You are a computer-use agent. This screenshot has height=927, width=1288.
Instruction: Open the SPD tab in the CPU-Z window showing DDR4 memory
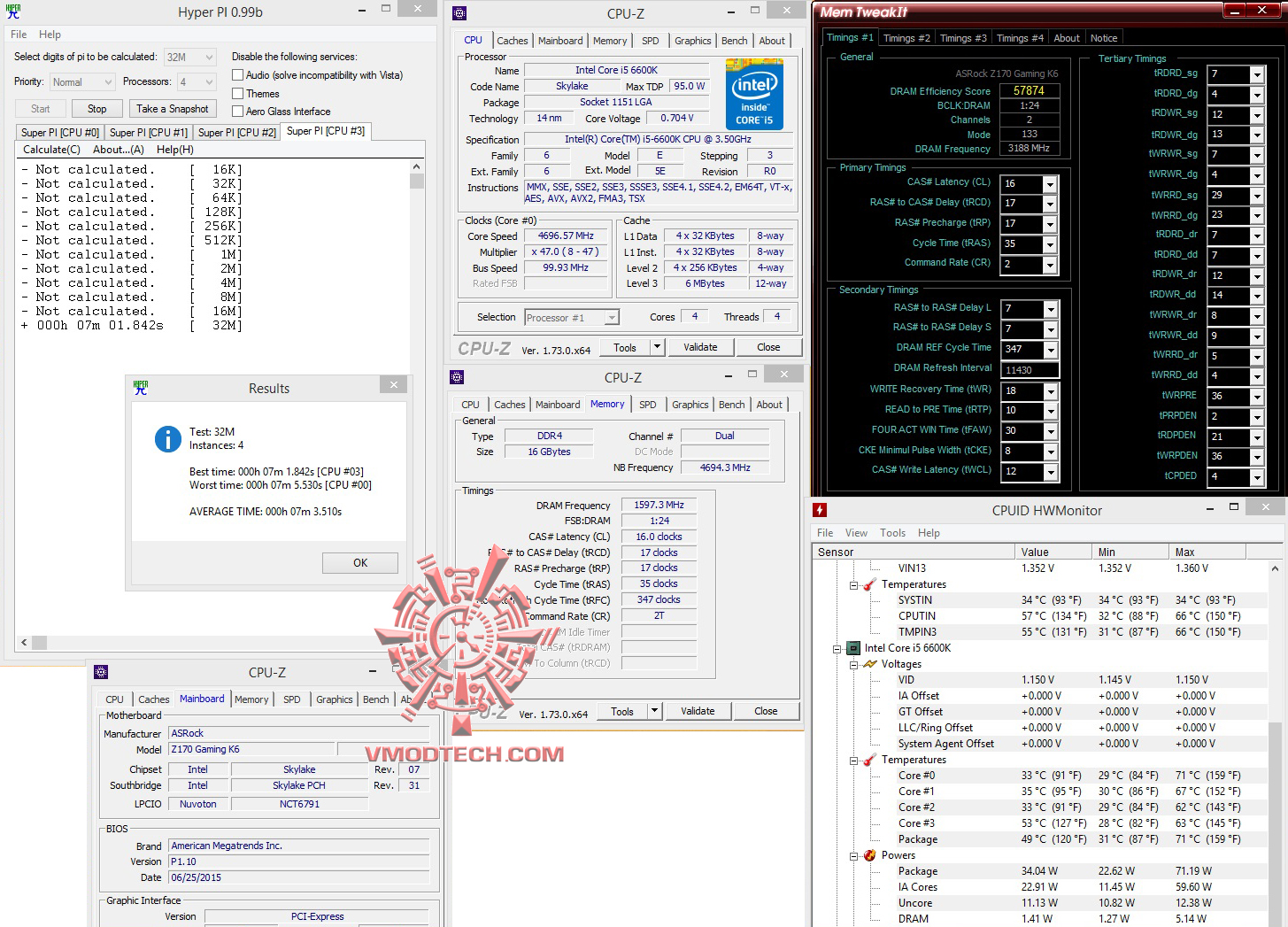click(648, 405)
